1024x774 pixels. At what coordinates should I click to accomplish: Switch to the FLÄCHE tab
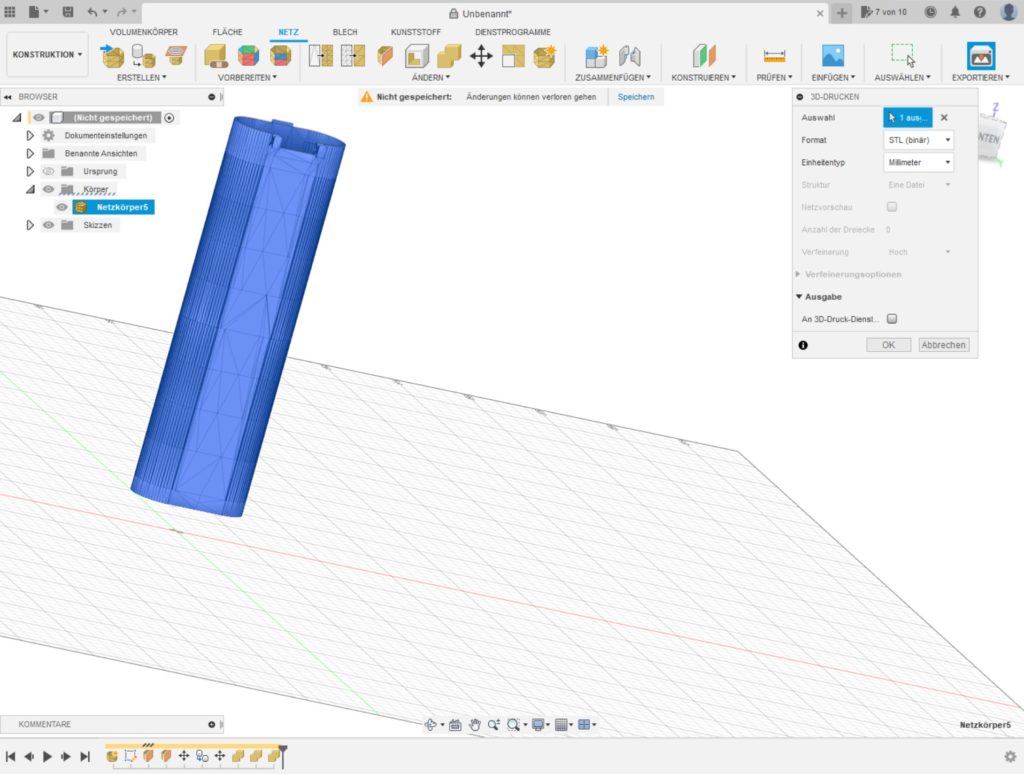tap(227, 32)
